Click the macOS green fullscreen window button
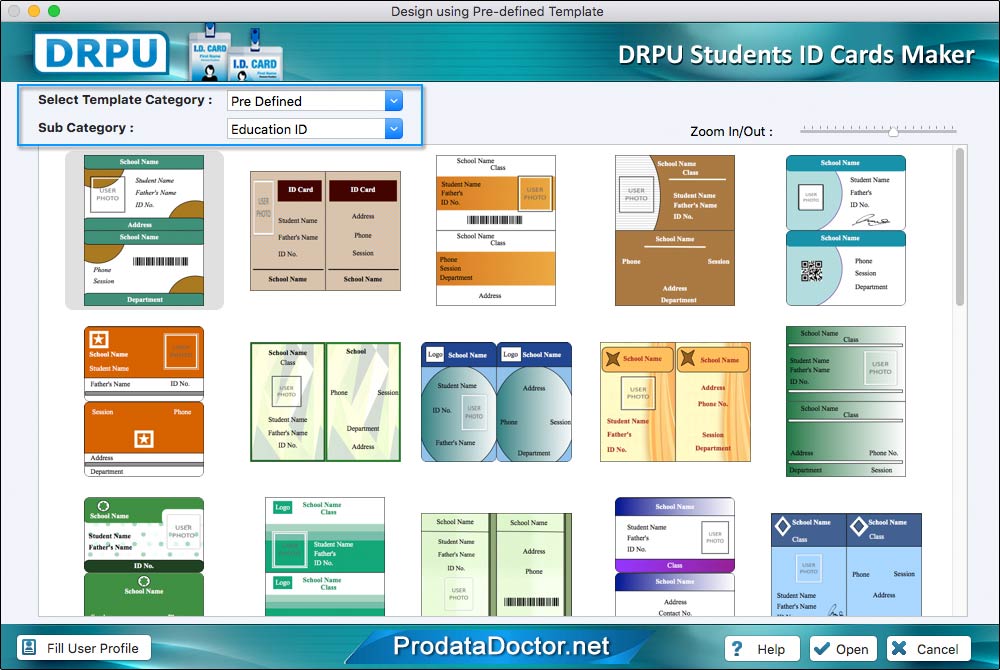This screenshot has width=1000, height=670. tap(54, 11)
